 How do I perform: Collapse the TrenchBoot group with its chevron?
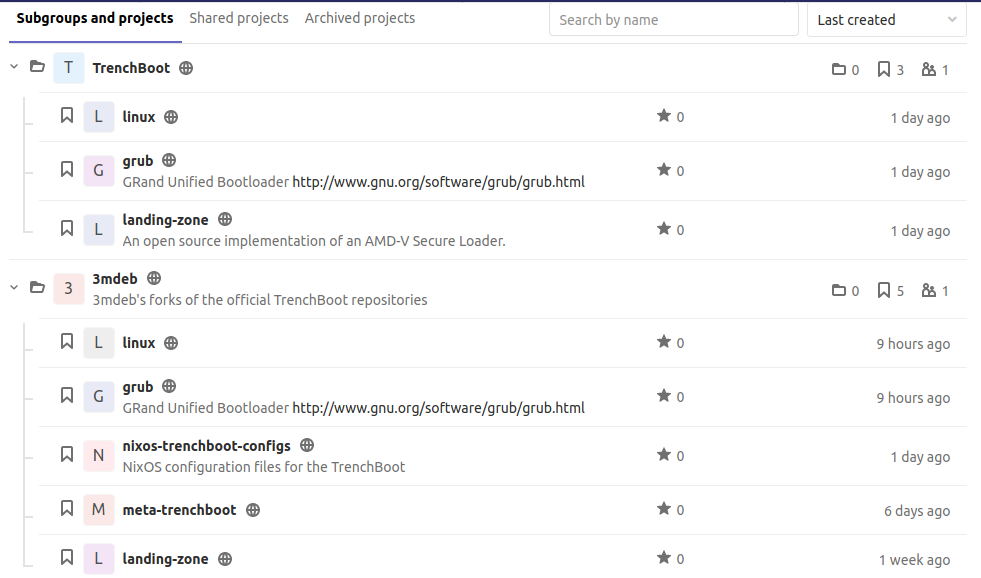[13, 66]
